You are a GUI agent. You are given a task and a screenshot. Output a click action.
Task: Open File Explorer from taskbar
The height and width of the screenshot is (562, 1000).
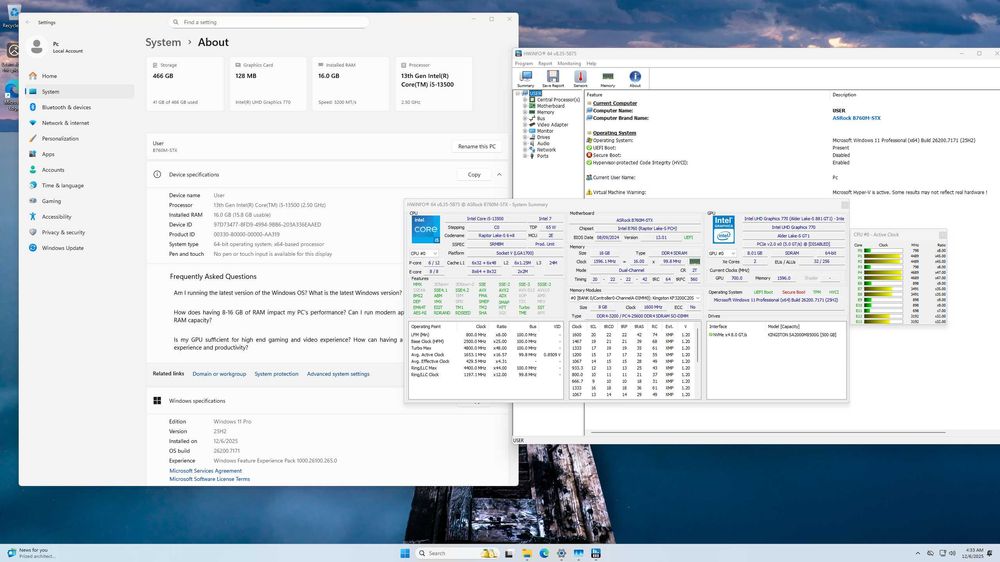click(527, 553)
